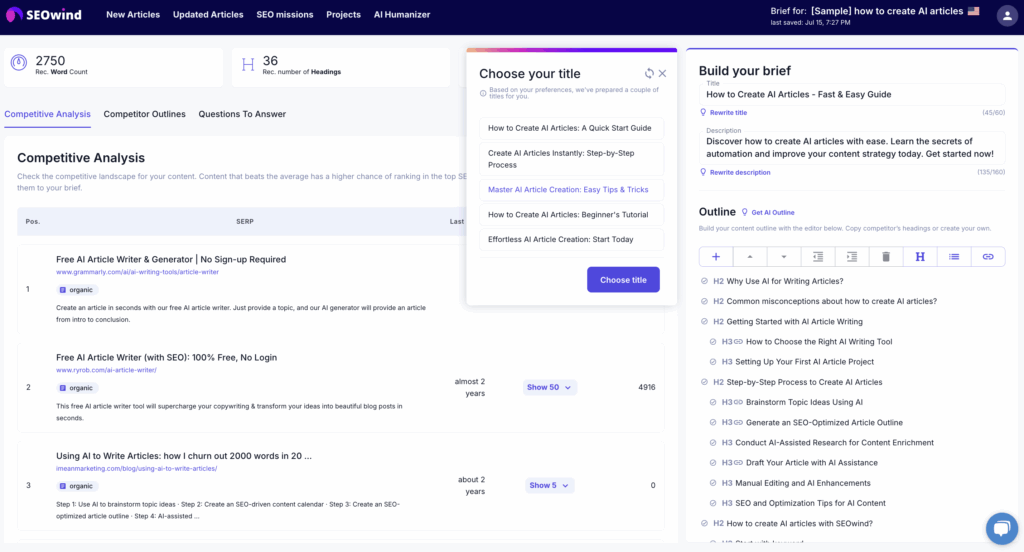Click lightbulb icon next to Rewrite title
Screen dimensions: 1024x552
[703, 112]
